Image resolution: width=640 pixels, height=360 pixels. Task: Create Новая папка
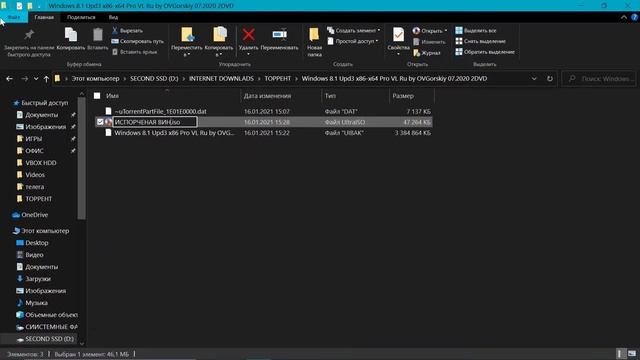click(x=314, y=42)
